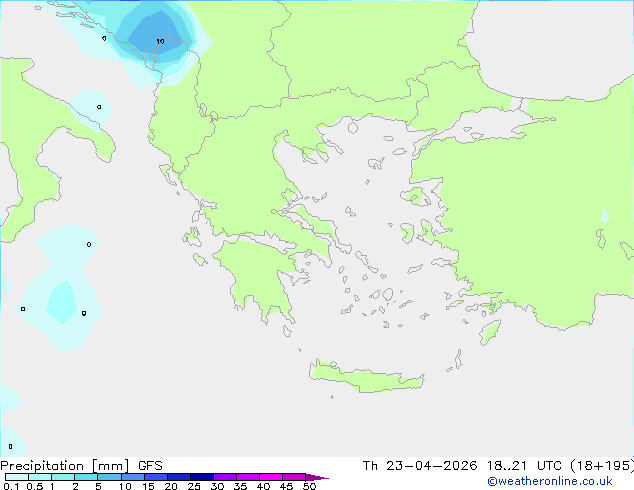
Task: Click the island of Crete on the map
Action: point(366,377)
